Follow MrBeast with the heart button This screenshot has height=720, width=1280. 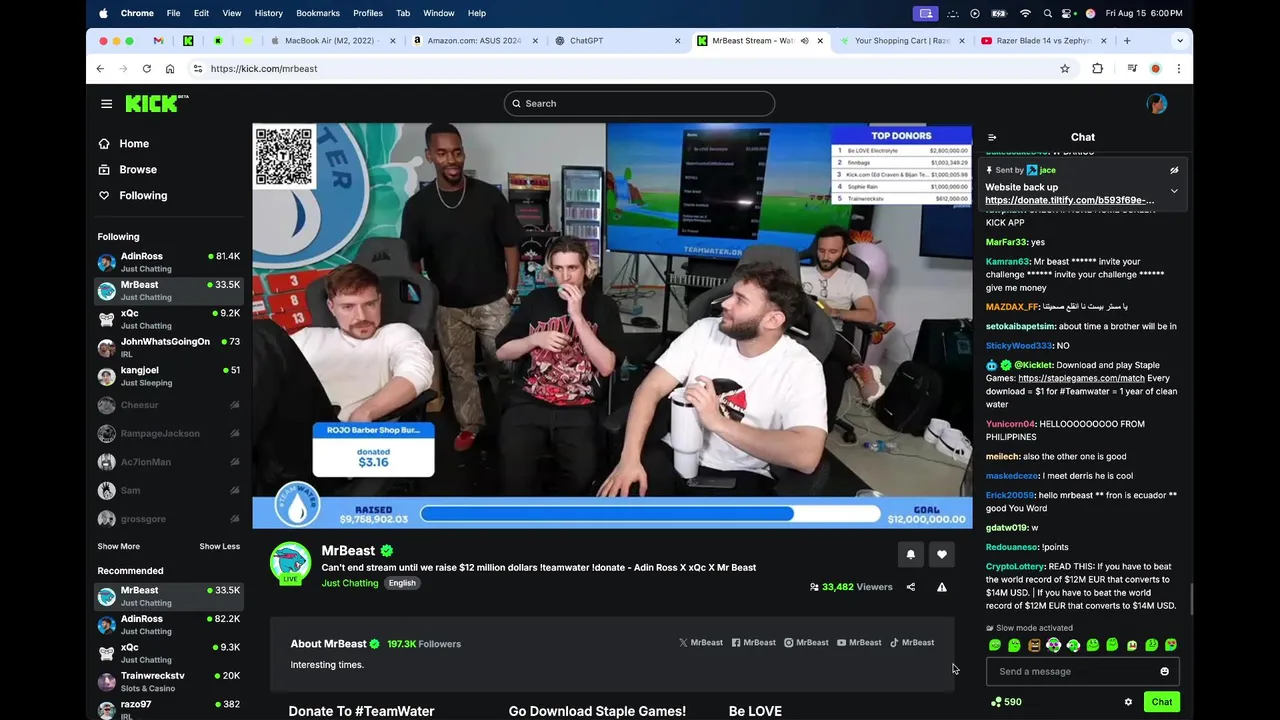942,554
